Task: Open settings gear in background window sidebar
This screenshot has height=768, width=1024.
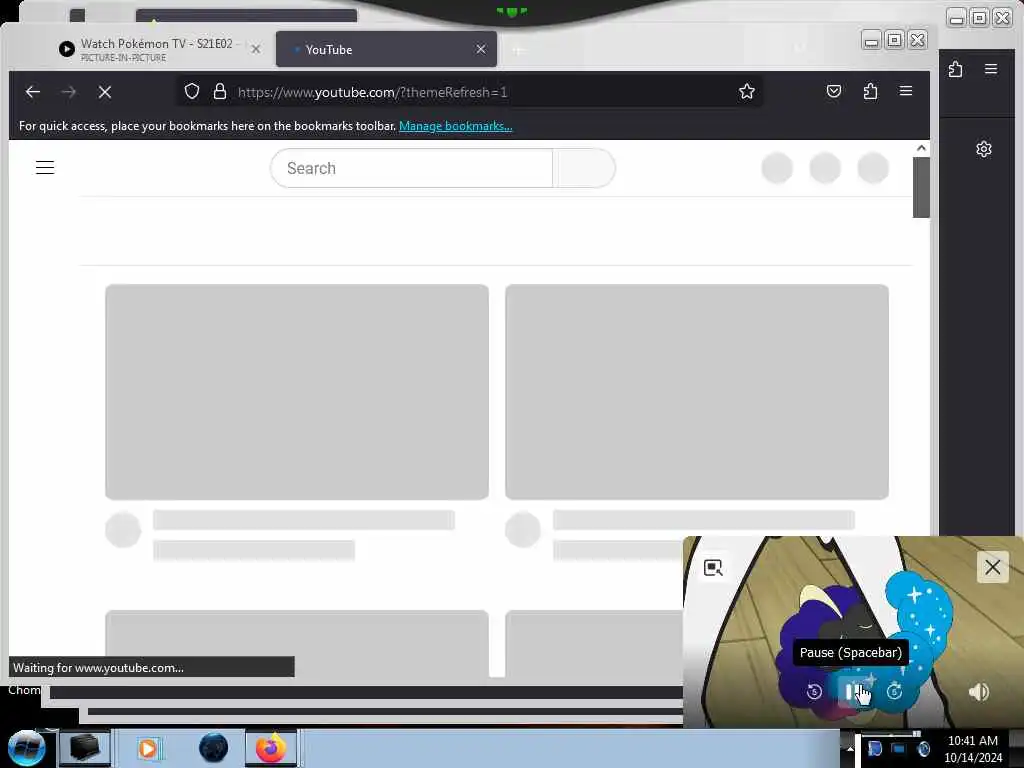Action: coord(984,149)
